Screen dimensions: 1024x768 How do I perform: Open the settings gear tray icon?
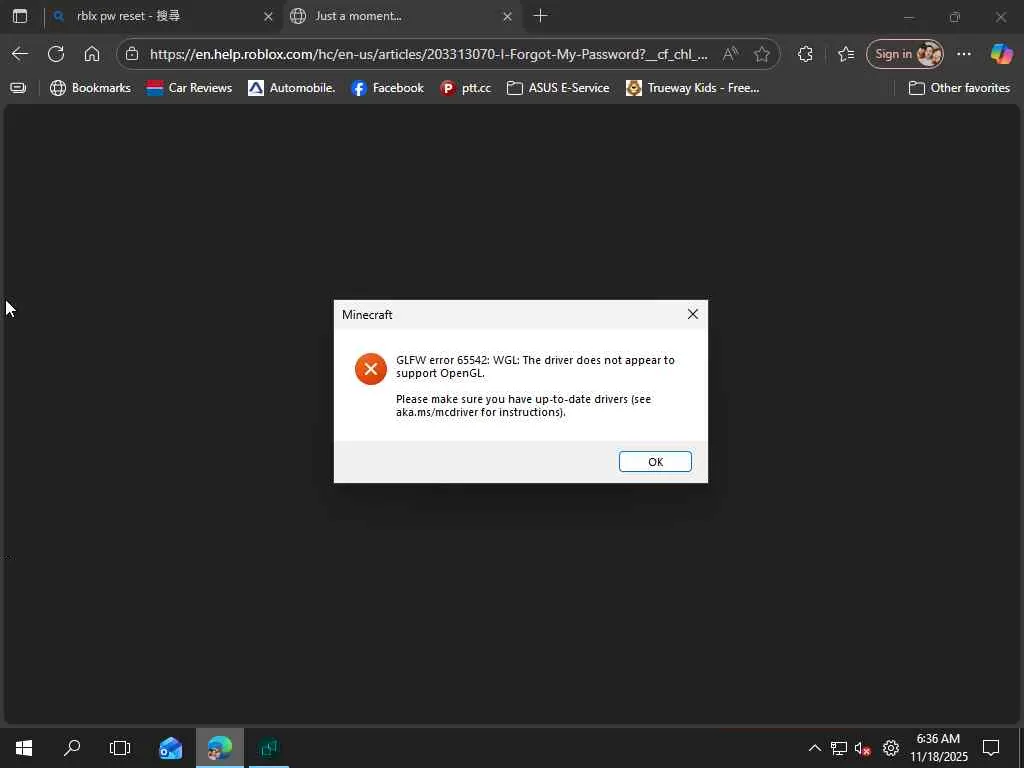pos(891,748)
